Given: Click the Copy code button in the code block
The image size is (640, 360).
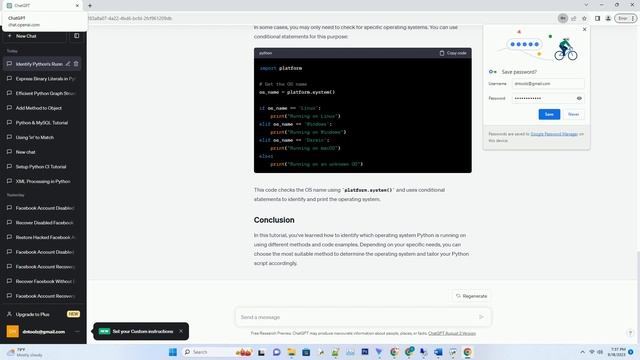Looking at the screenshot, I should point(453,53).
